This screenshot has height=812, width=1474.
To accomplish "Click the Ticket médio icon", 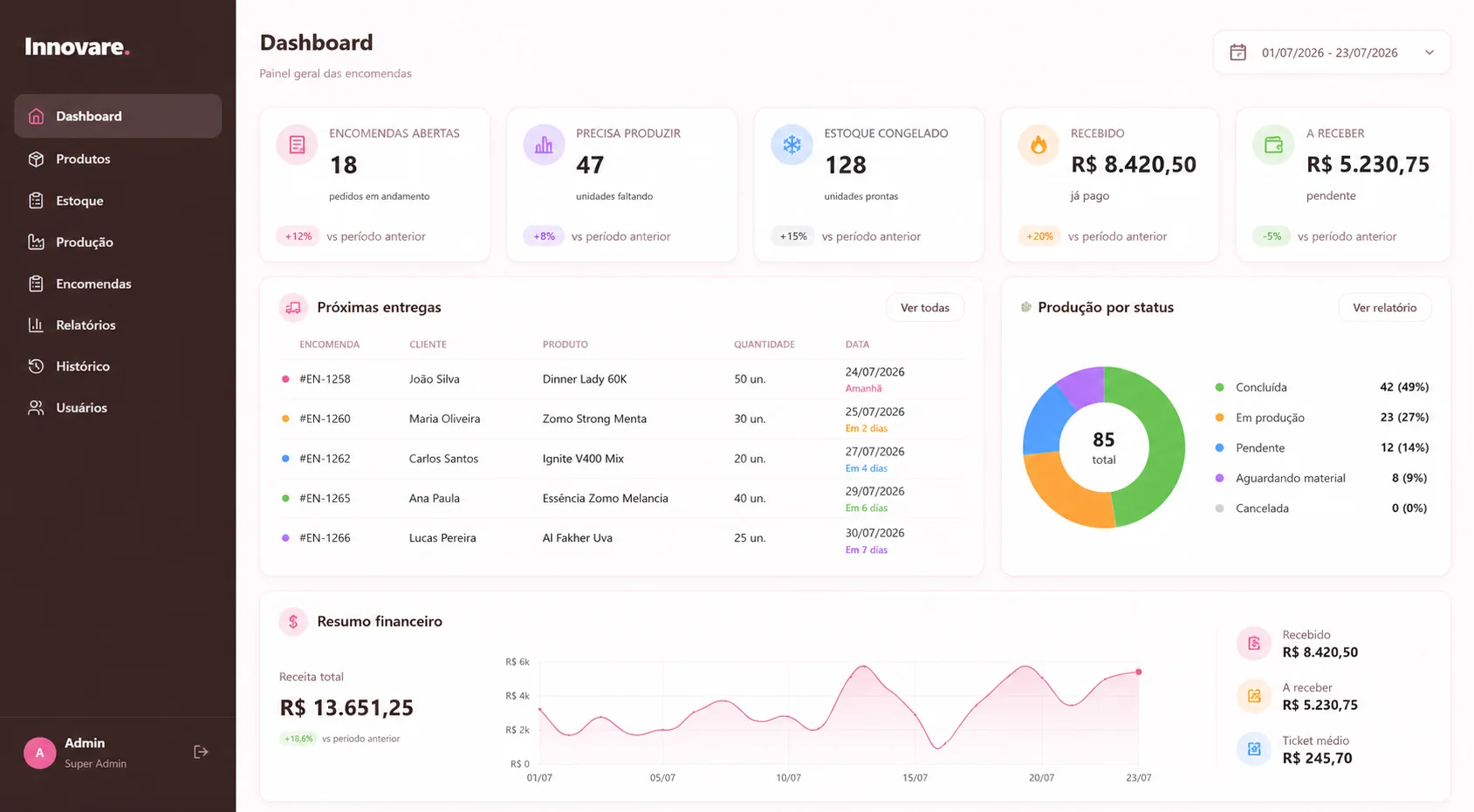I will tap(1254, 748).
